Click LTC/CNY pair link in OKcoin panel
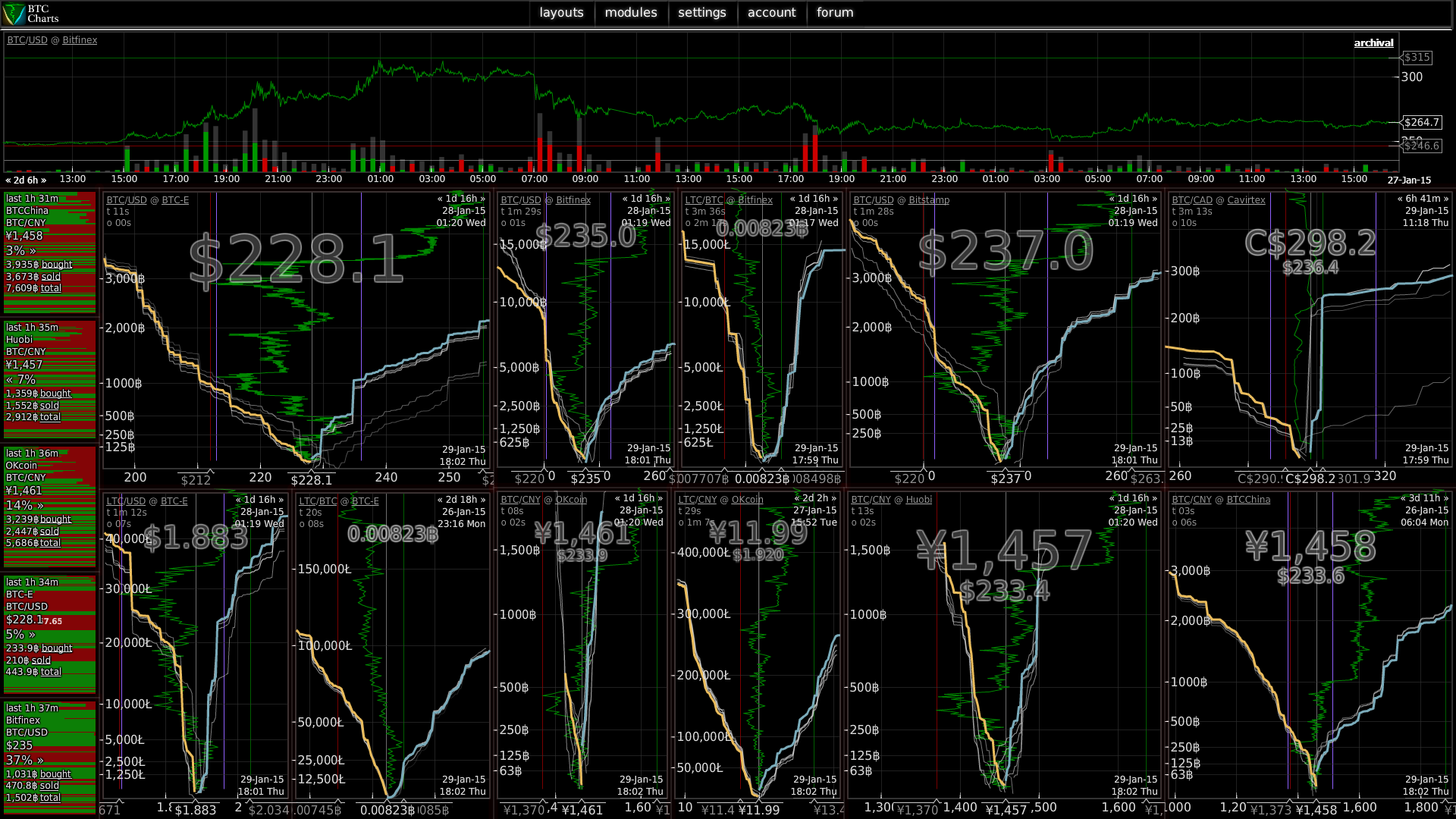Screen dimensions: 1456x819 click(x=697, y=500)
